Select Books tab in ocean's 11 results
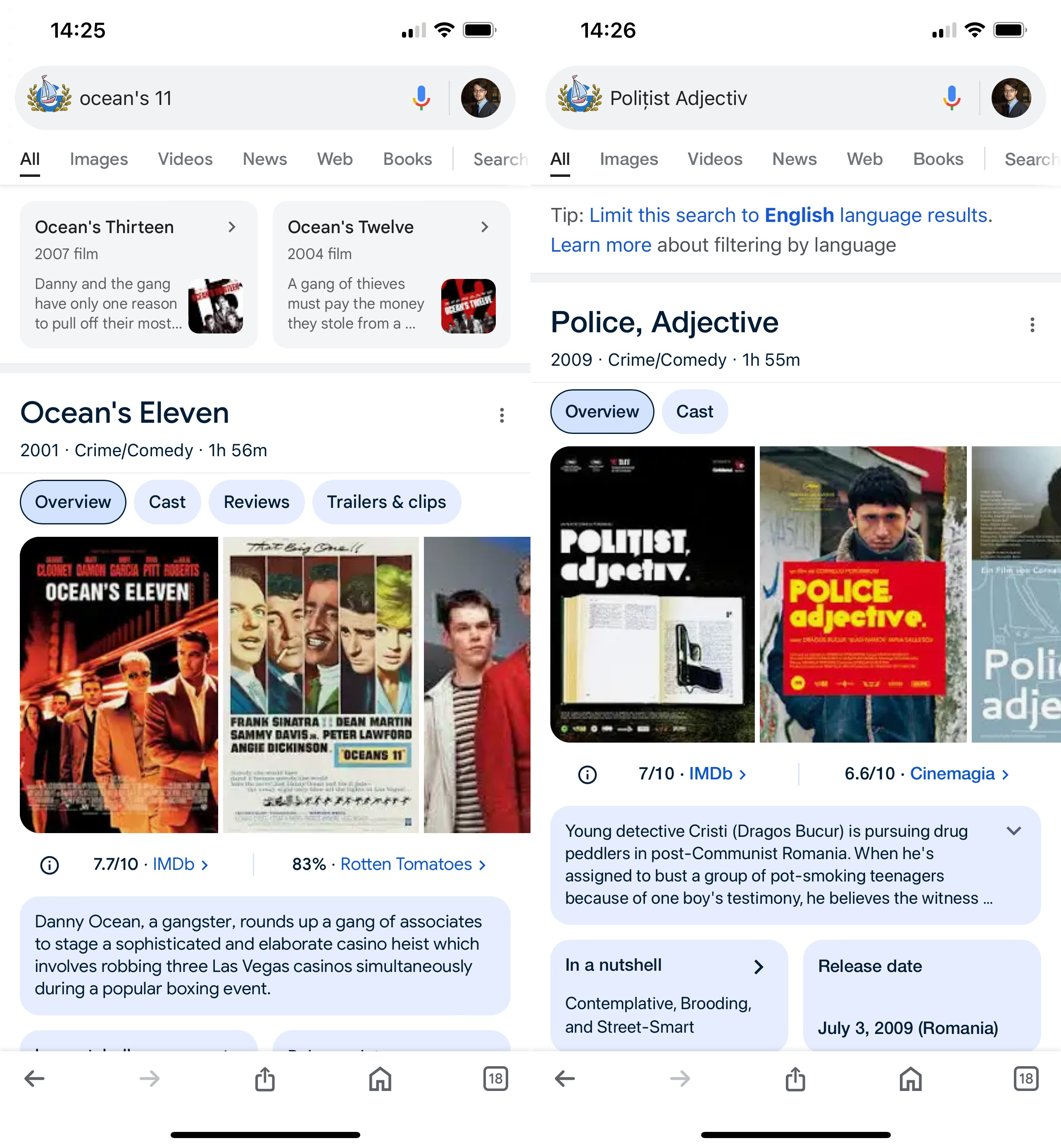This screenshot has height=1148, width=1061. [x=408, y=159]
